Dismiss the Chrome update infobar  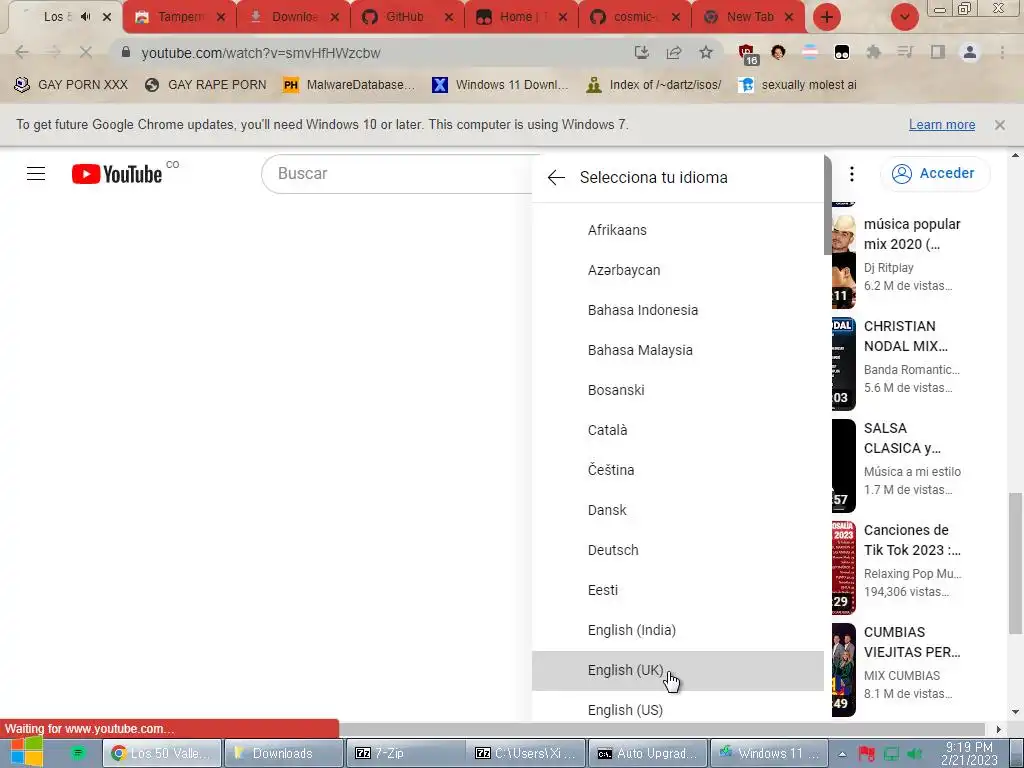(x=1000, y=124)
